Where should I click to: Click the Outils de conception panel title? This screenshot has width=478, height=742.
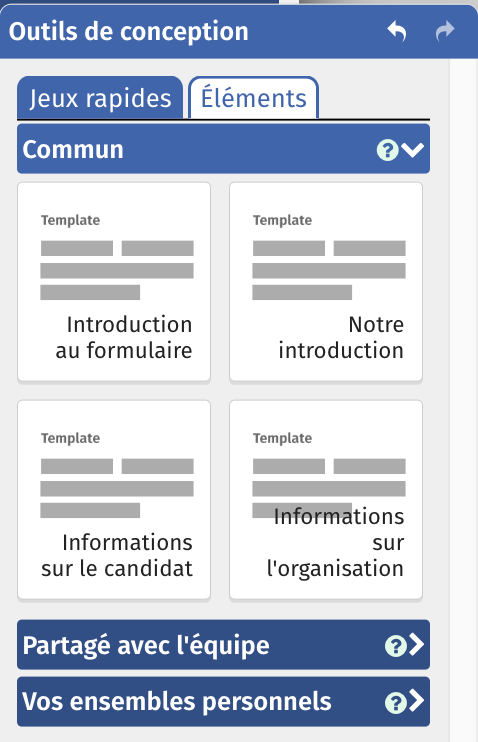click(x=128, y=32)
